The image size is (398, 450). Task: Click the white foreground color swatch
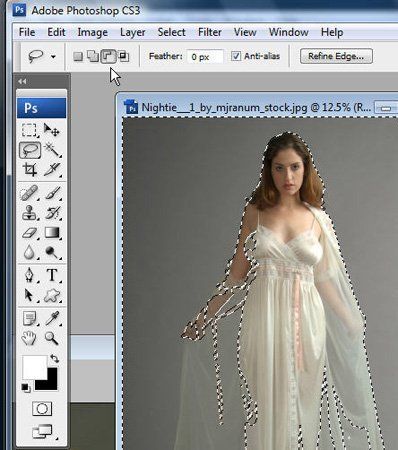(34, 367)
